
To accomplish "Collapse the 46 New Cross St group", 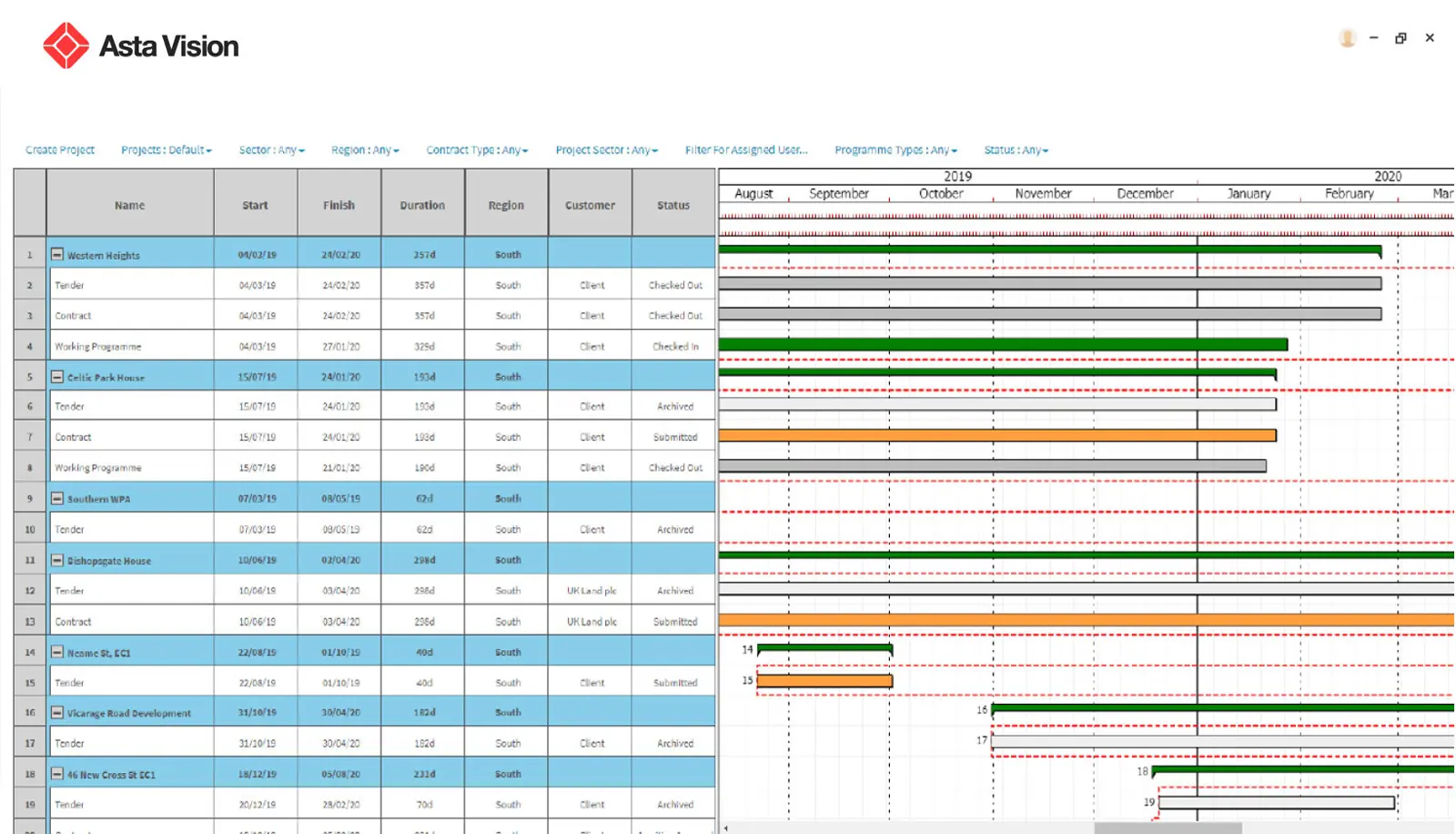I will tap(57, 774).
